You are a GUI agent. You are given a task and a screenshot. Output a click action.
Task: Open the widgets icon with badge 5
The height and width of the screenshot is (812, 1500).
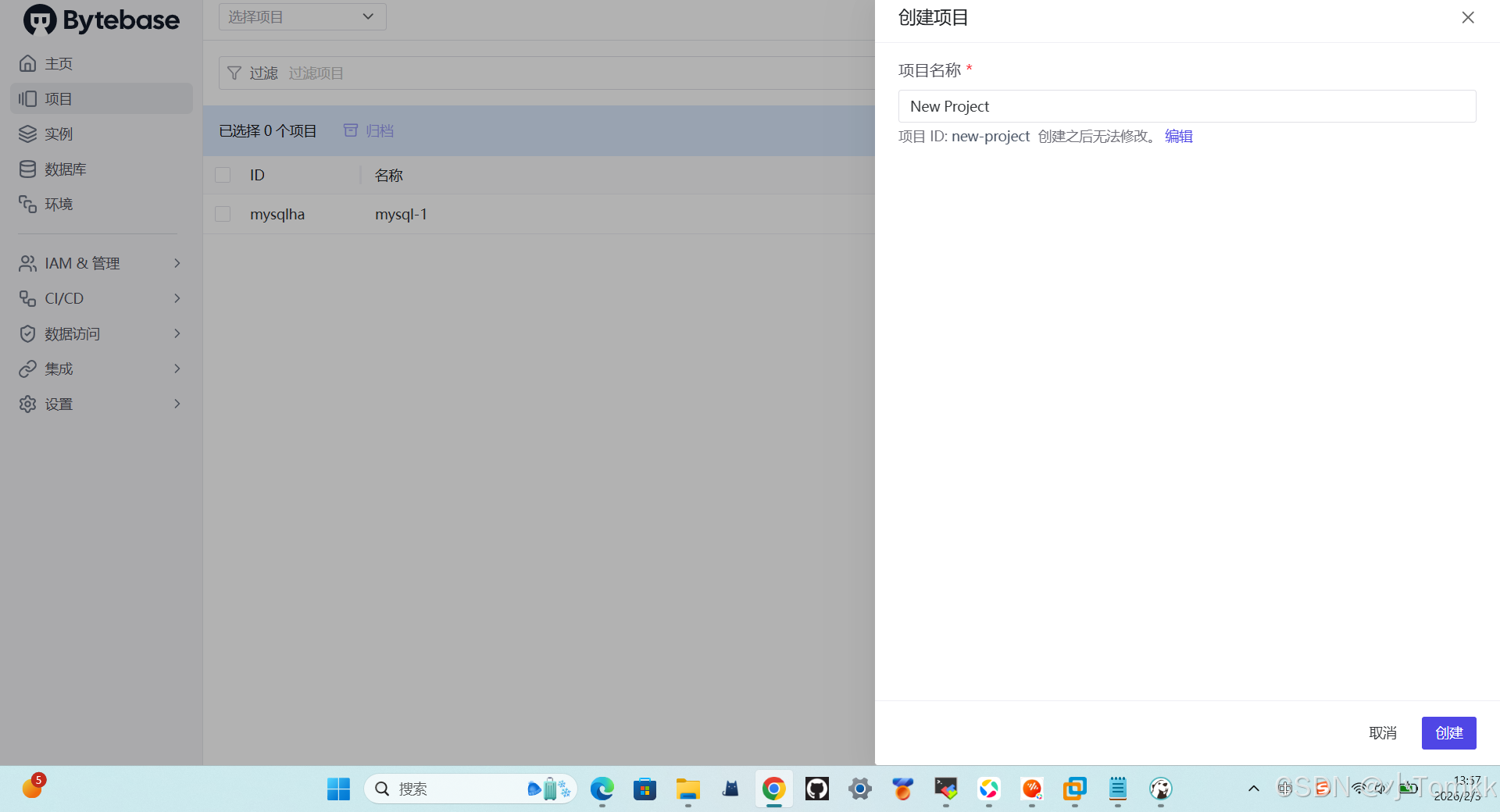33,786
